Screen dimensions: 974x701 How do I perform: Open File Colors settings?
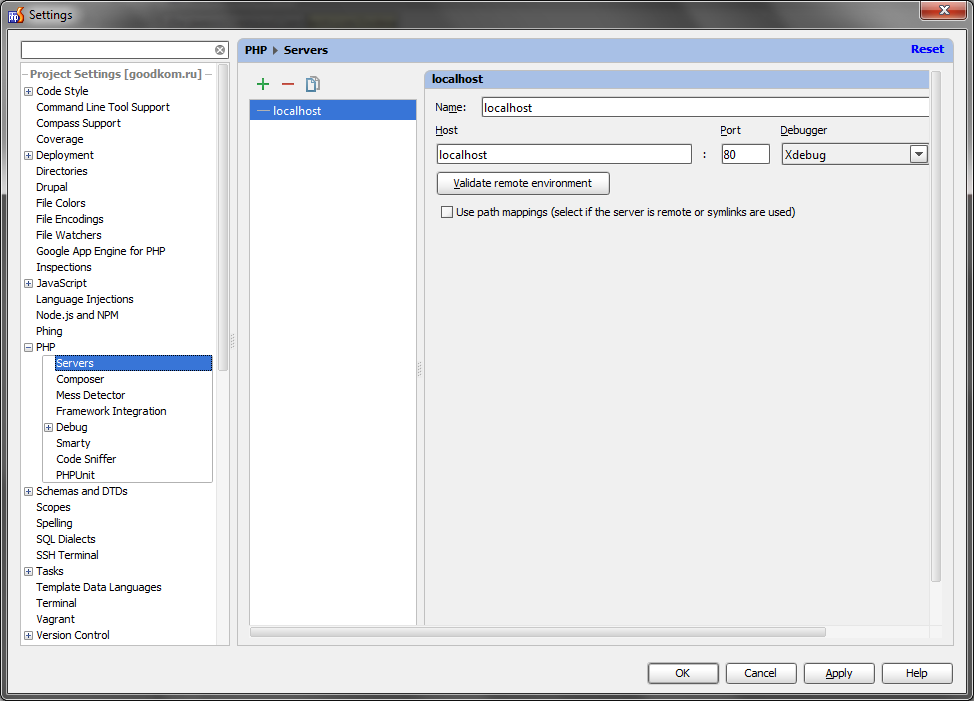[x=61, y=203]
